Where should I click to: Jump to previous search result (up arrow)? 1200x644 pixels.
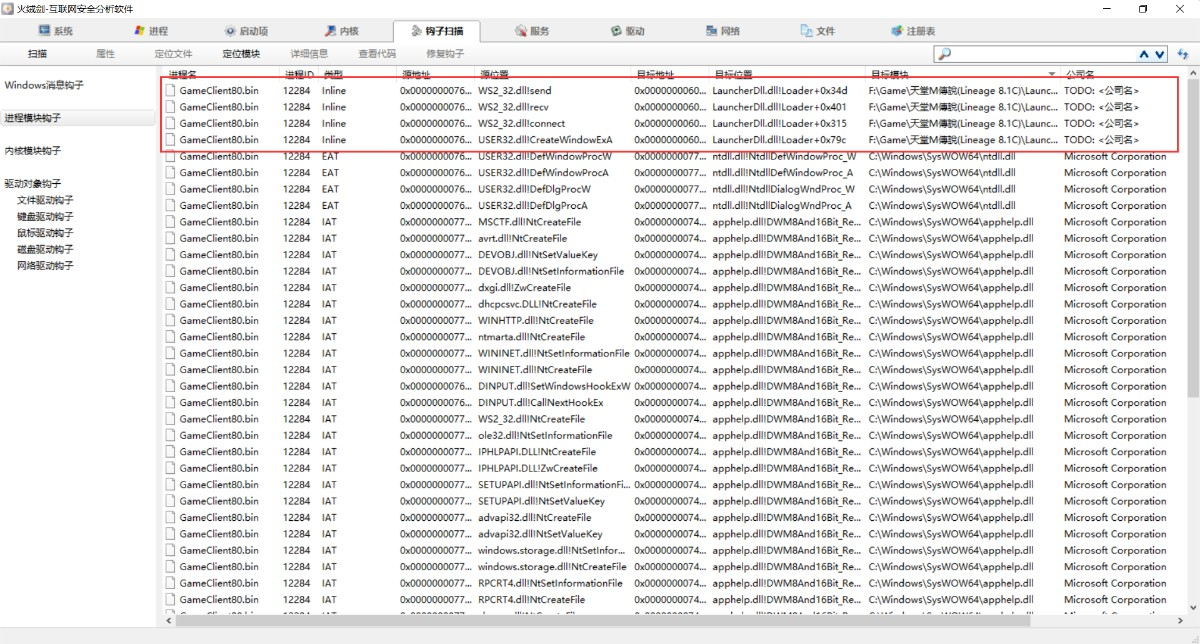click(x=1144, y=54)
